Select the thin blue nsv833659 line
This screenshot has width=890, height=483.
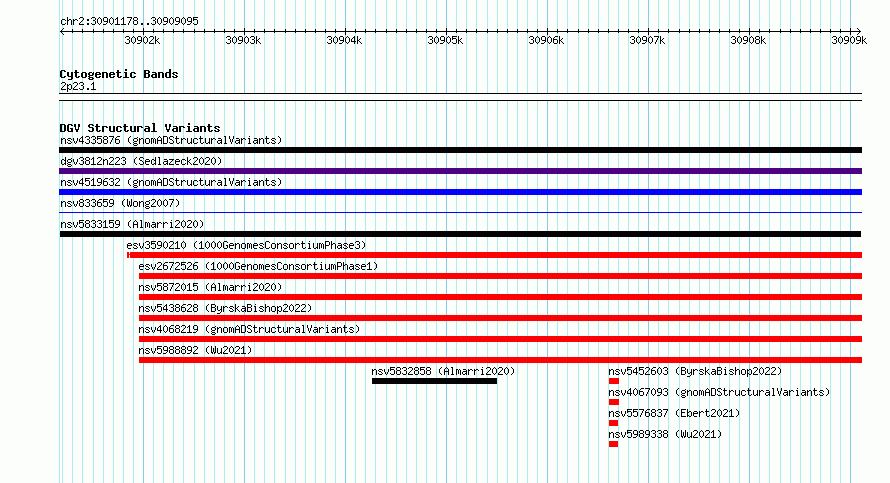tap(460, 213)
